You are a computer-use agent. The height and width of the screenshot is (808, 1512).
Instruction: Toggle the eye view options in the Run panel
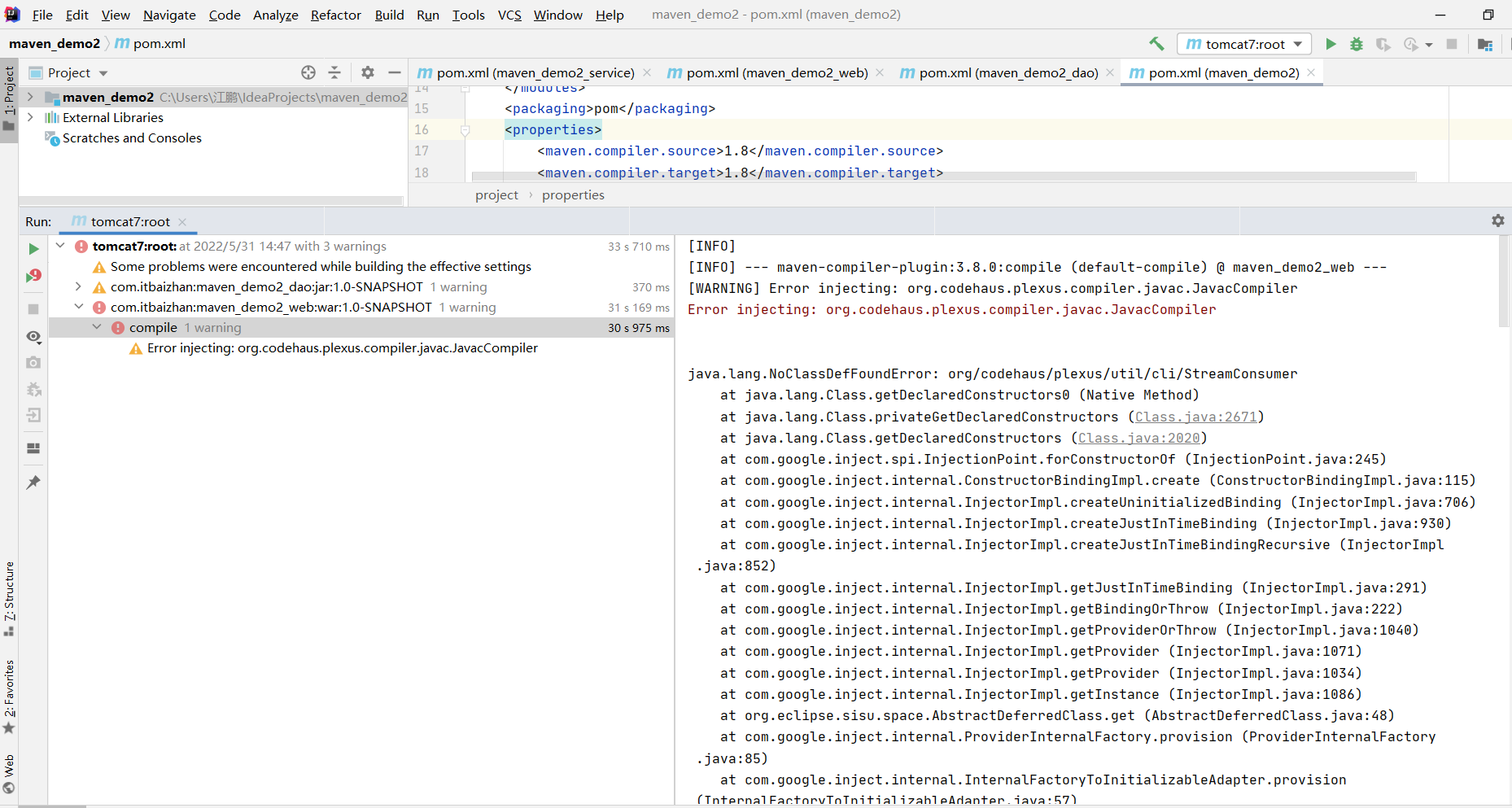[x=33, y=336]
